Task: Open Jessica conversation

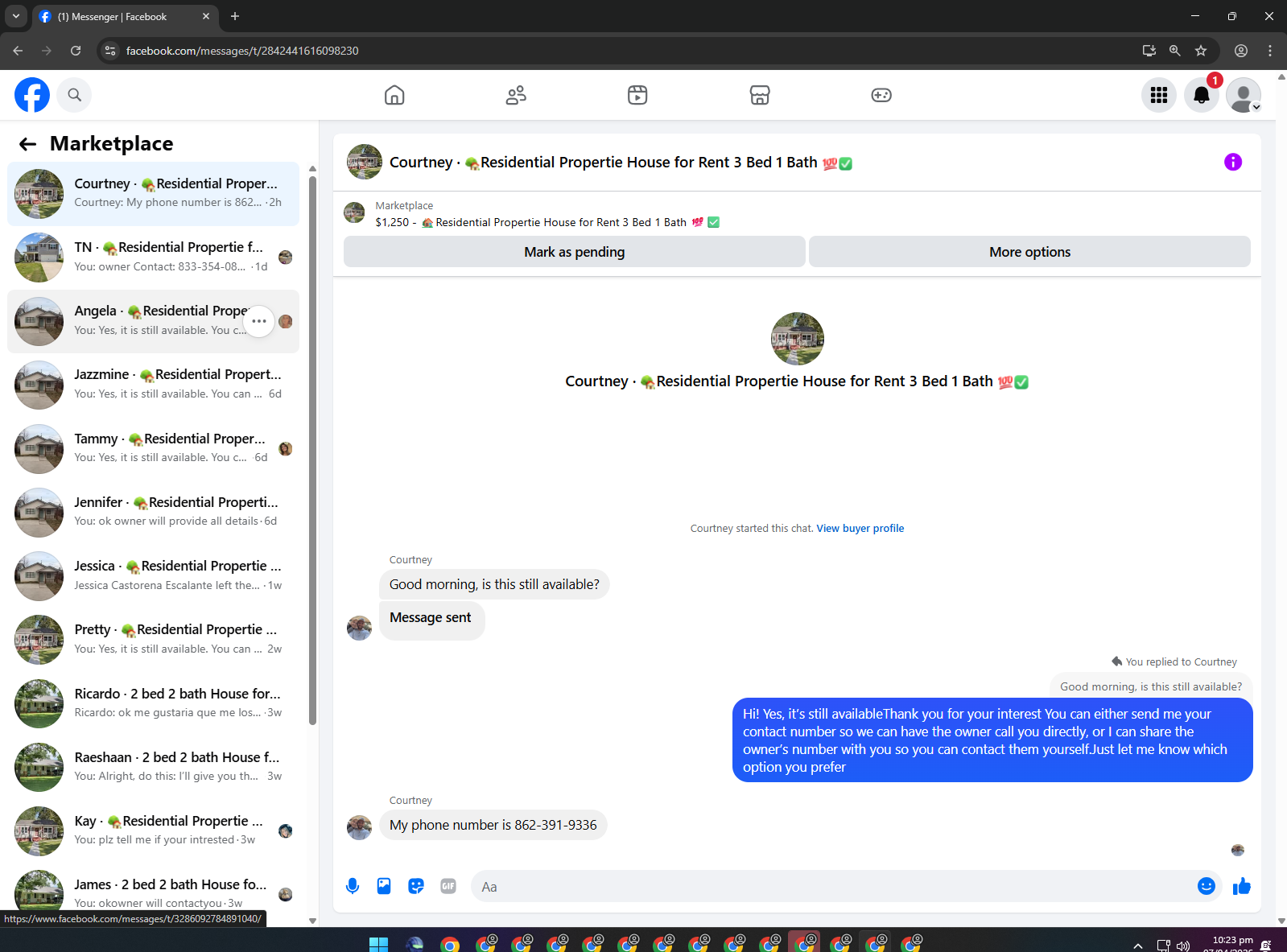Action: tap(153, 576)
